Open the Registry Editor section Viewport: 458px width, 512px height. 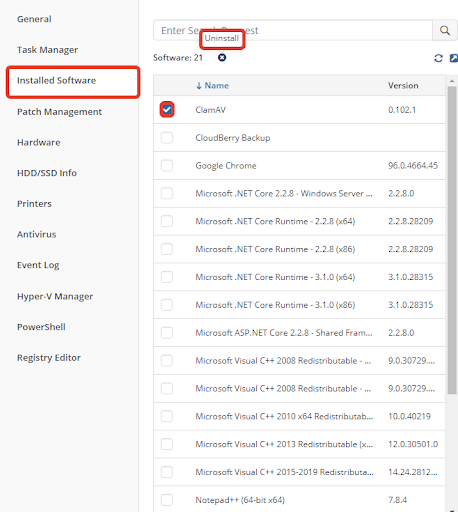(x=49, y=358)
